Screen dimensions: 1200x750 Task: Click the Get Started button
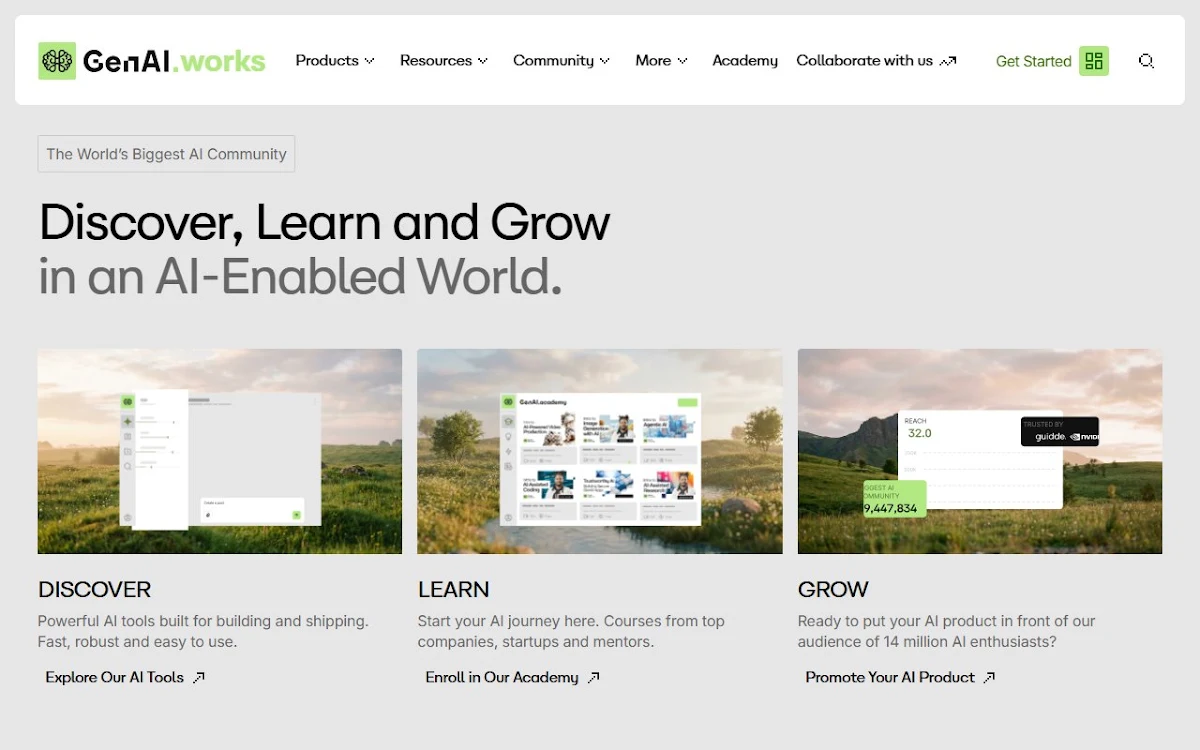click(1052, 61)
